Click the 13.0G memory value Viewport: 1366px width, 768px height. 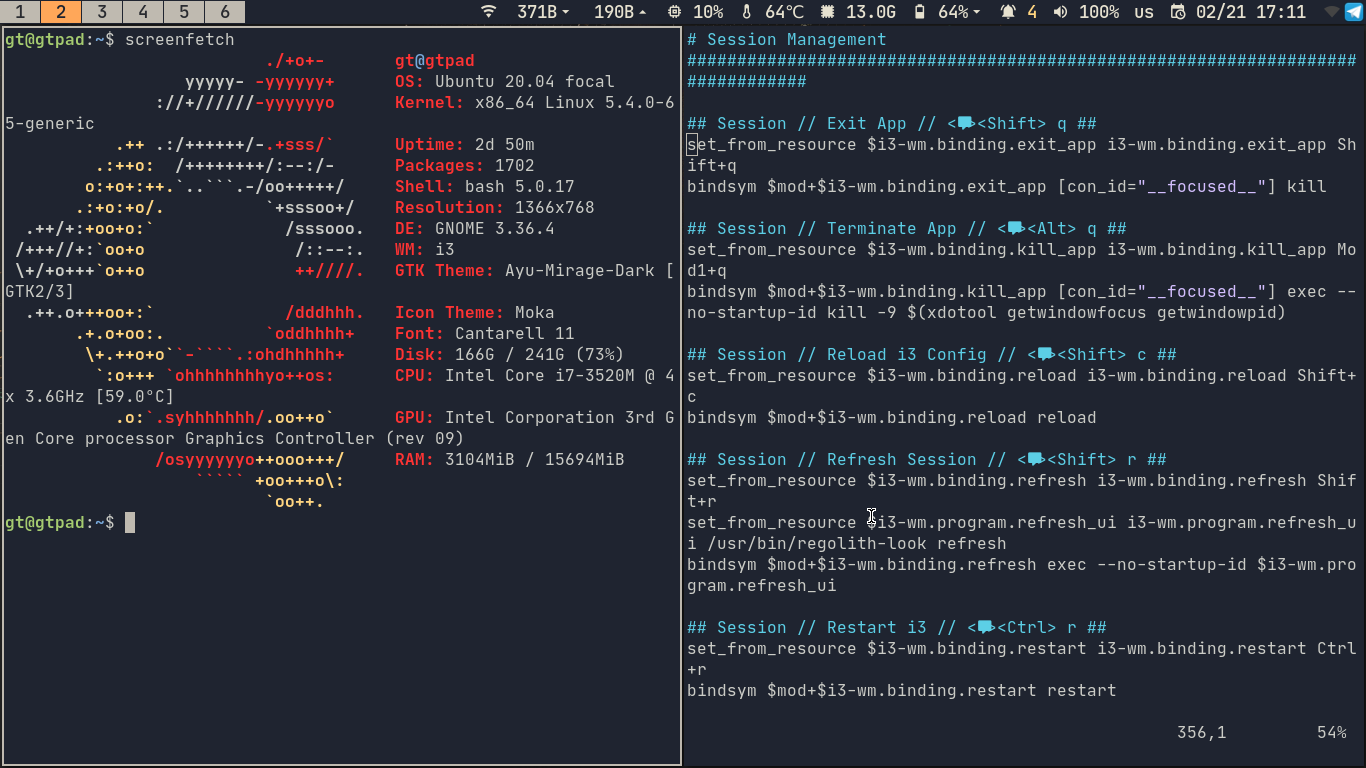click(871, 12)
